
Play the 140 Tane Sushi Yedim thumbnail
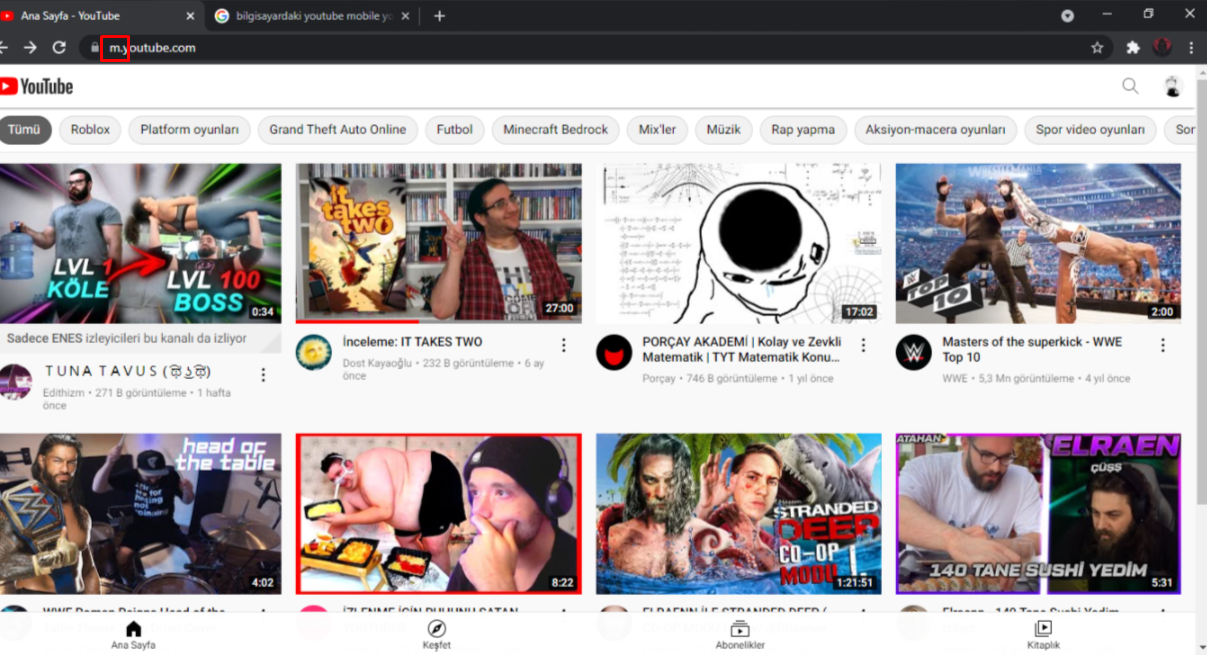(1038, 514)
